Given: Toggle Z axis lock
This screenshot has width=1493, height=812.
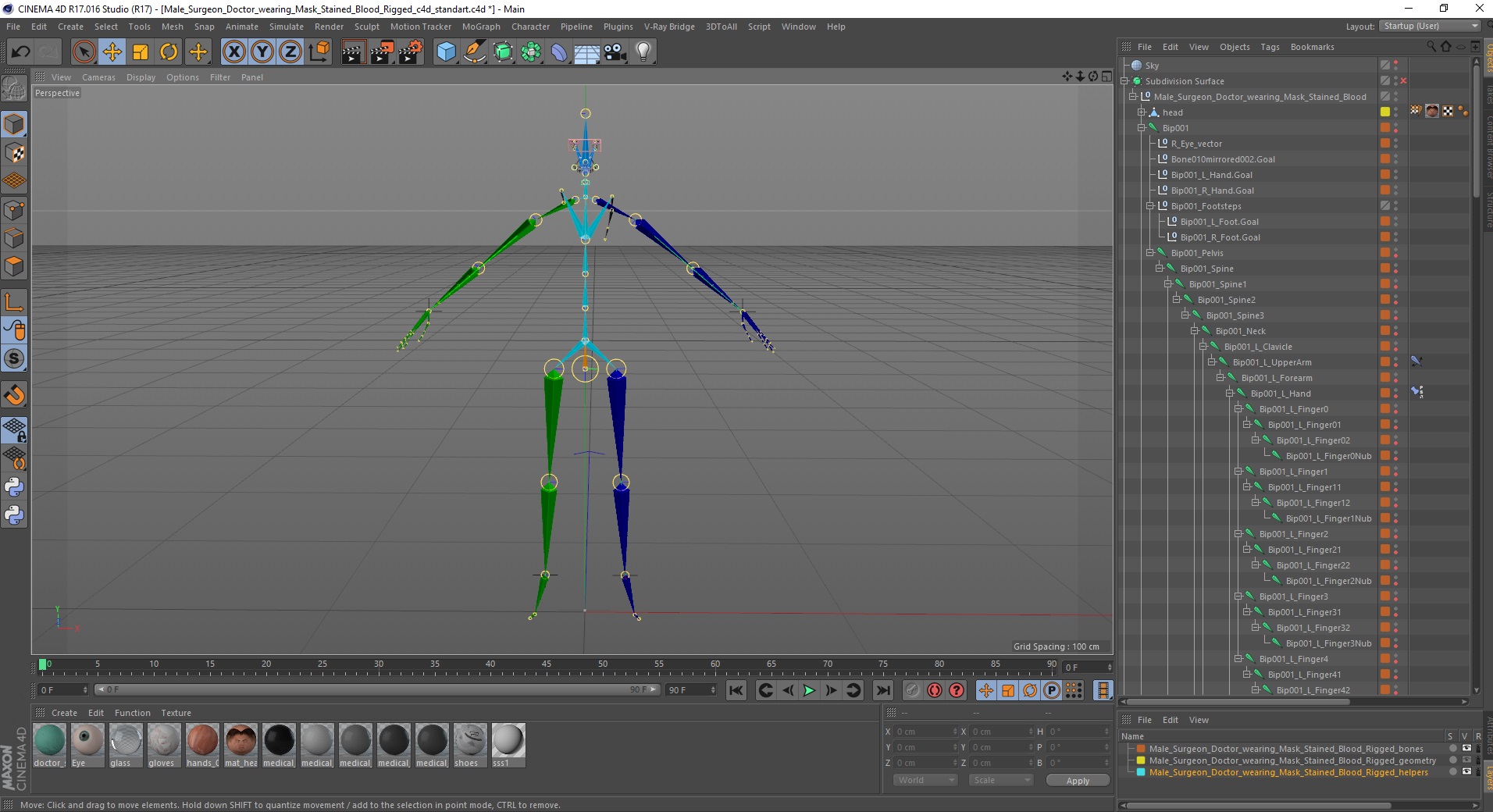Looking at the screenshot, I should tap(290, 52).
